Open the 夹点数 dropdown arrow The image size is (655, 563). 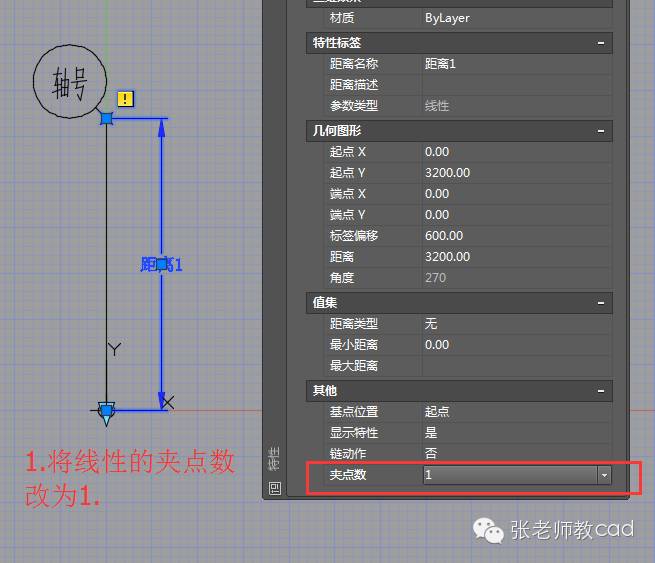(604, 475)
